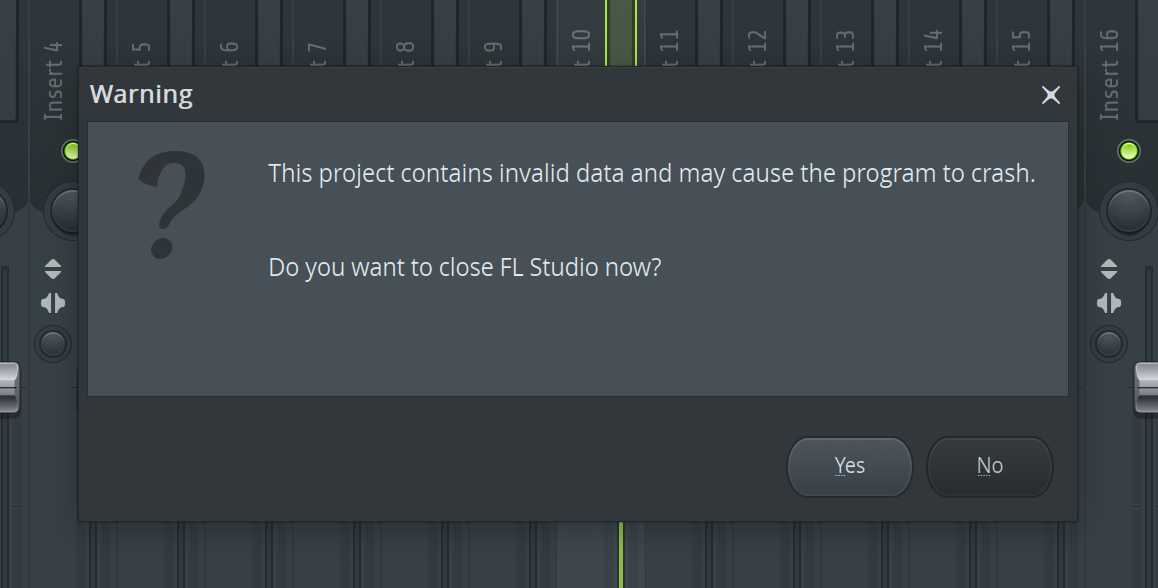
Task: Toggle the green mute LED on Insert 4
Action: tap(71, 151)
